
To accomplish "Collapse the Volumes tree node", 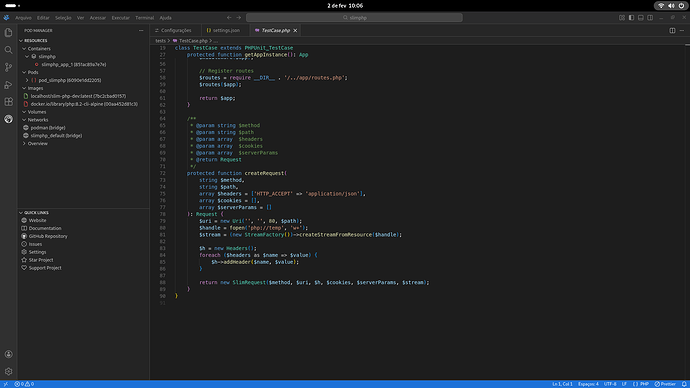I will 24,112.
